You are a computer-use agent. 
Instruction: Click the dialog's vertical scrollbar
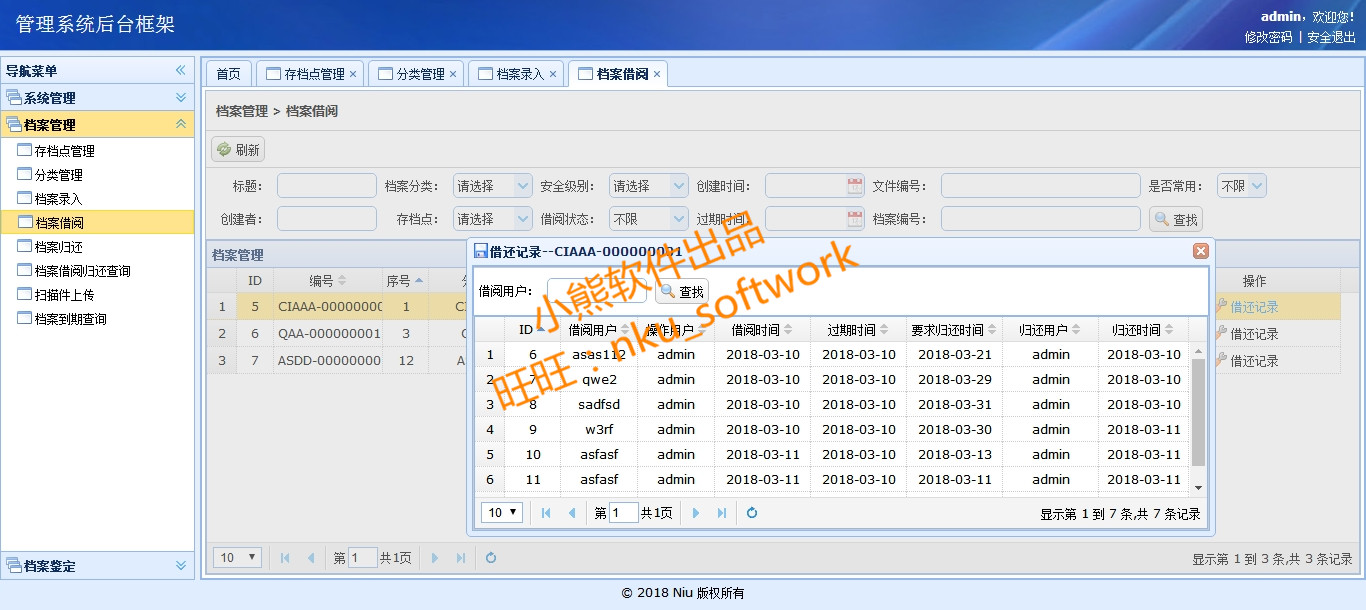point(1199,410)
